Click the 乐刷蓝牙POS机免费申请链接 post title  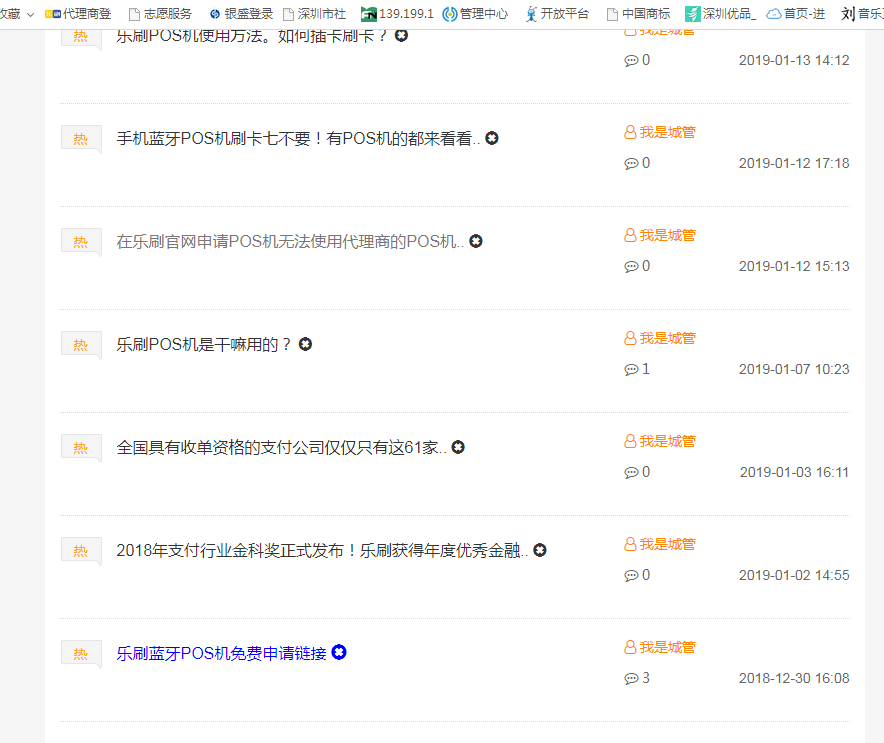221,654
